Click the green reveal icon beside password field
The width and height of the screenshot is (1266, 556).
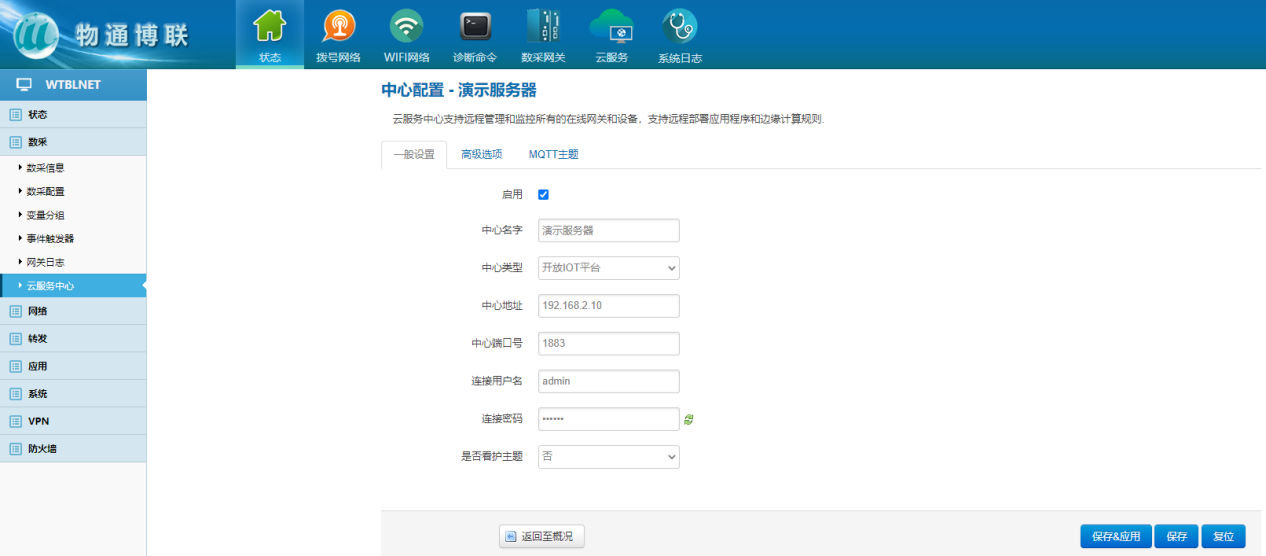tap(689, 420)
